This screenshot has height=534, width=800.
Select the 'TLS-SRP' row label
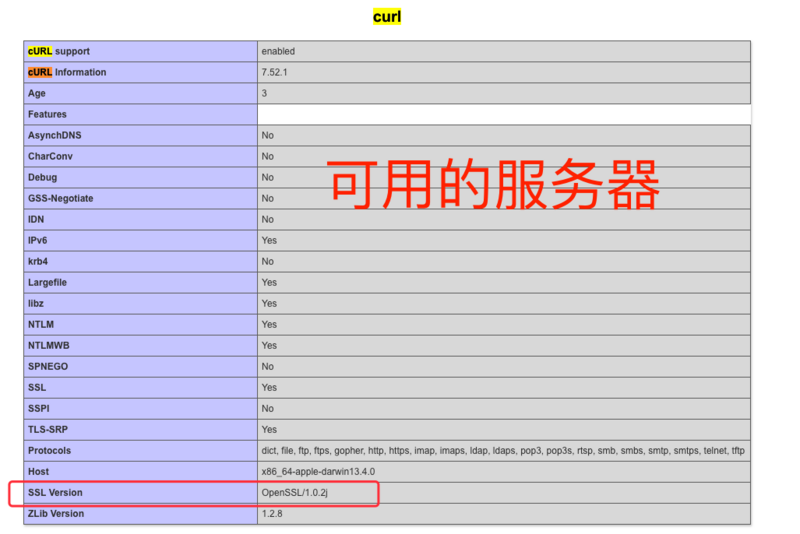pyautogui.click(x=48, y=429)
